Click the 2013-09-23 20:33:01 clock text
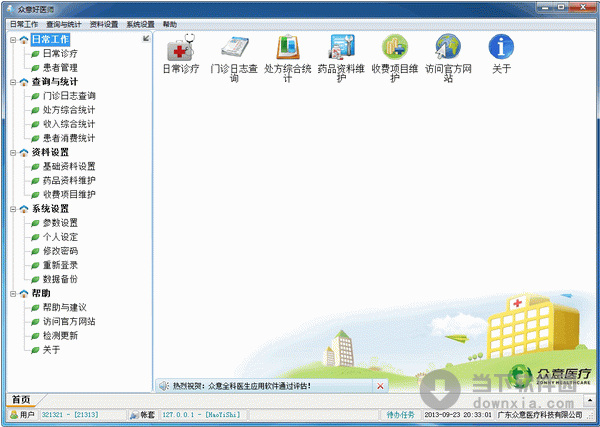600x427 pixels. 458,415
